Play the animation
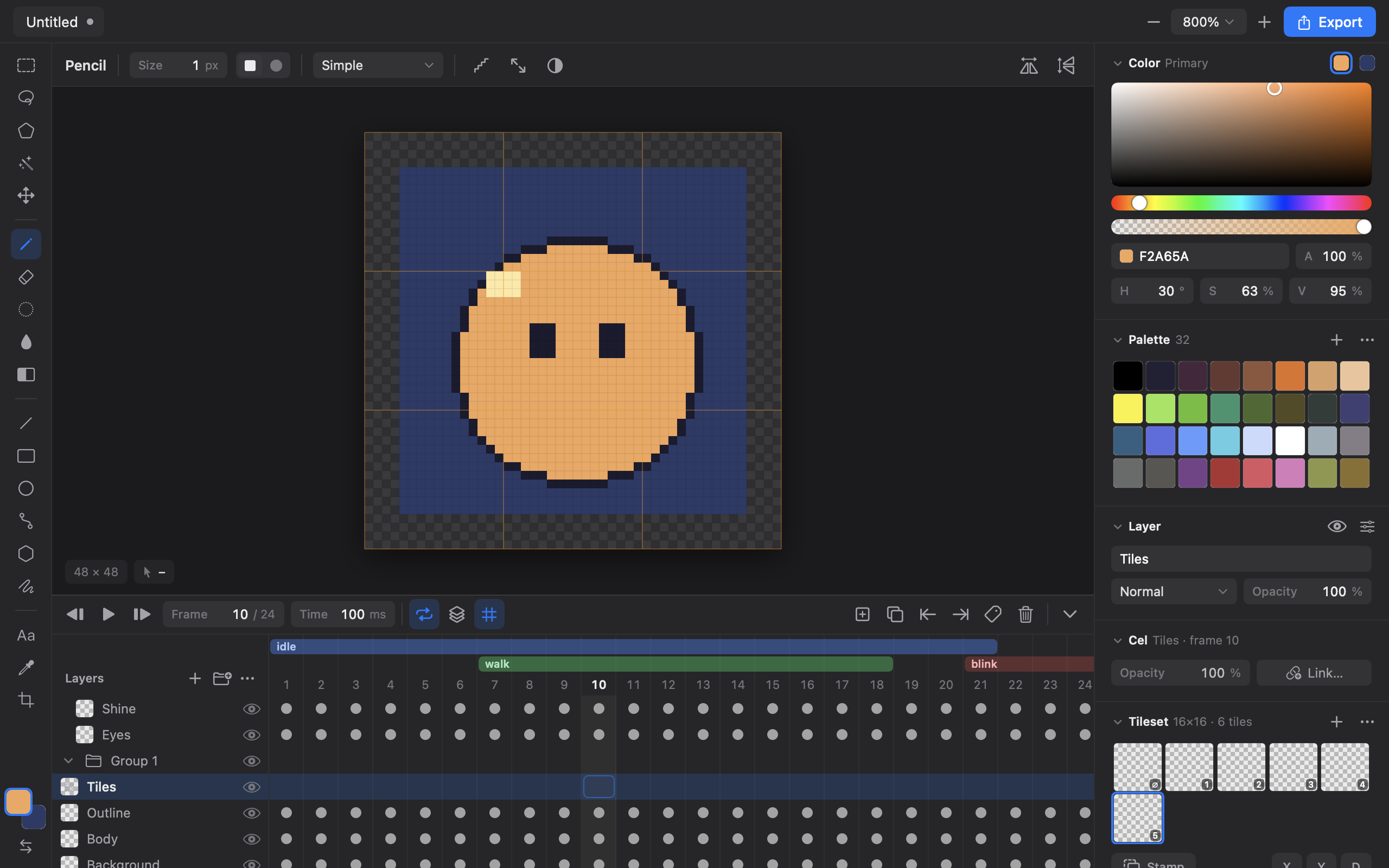The height and width of the screenshot is (868, 1389). pyautogui.click(x=108, y=614)
